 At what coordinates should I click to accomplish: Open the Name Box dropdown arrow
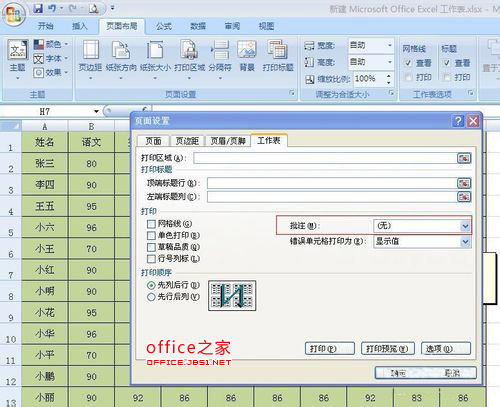click(x=96, y=111)
